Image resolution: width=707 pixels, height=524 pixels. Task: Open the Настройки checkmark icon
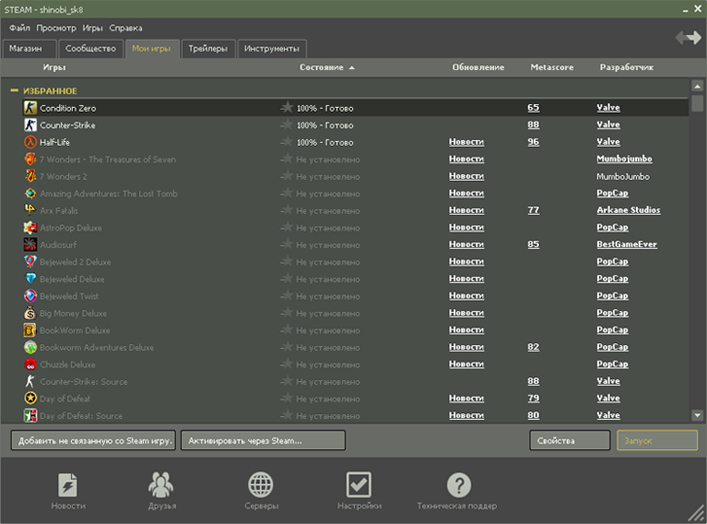pos(358,485)
